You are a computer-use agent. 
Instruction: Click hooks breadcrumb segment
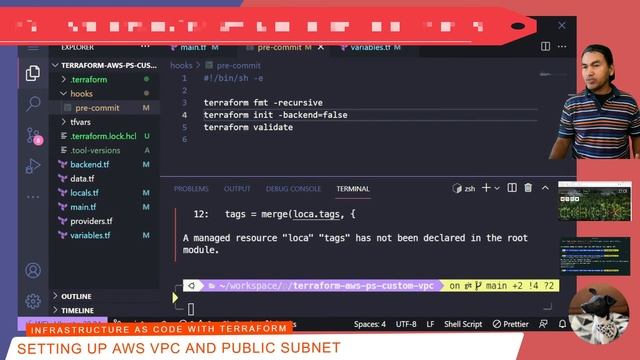pyautogui.click(x=181, y=65)
